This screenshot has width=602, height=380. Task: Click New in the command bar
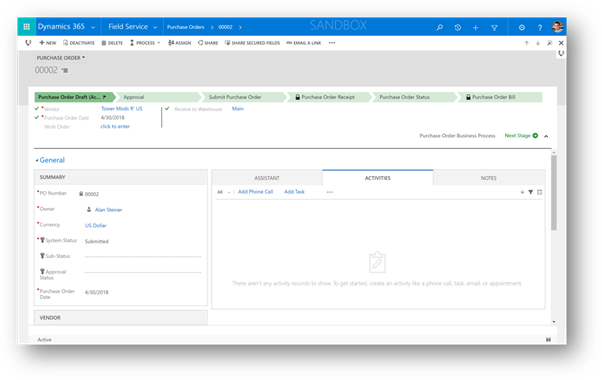[x=48, y=43]
